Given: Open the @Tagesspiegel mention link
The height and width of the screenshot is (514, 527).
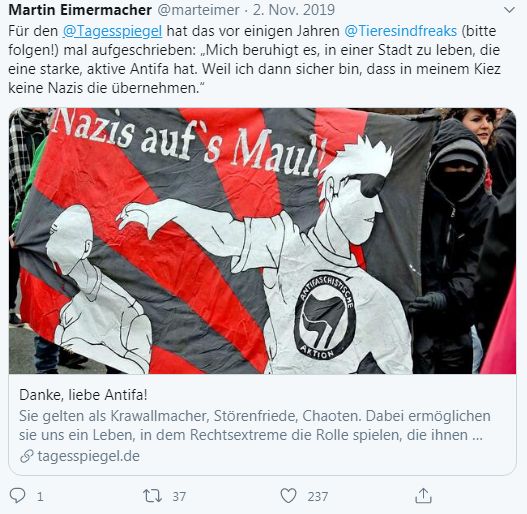Looking at the screenshot, I should 113,31.
